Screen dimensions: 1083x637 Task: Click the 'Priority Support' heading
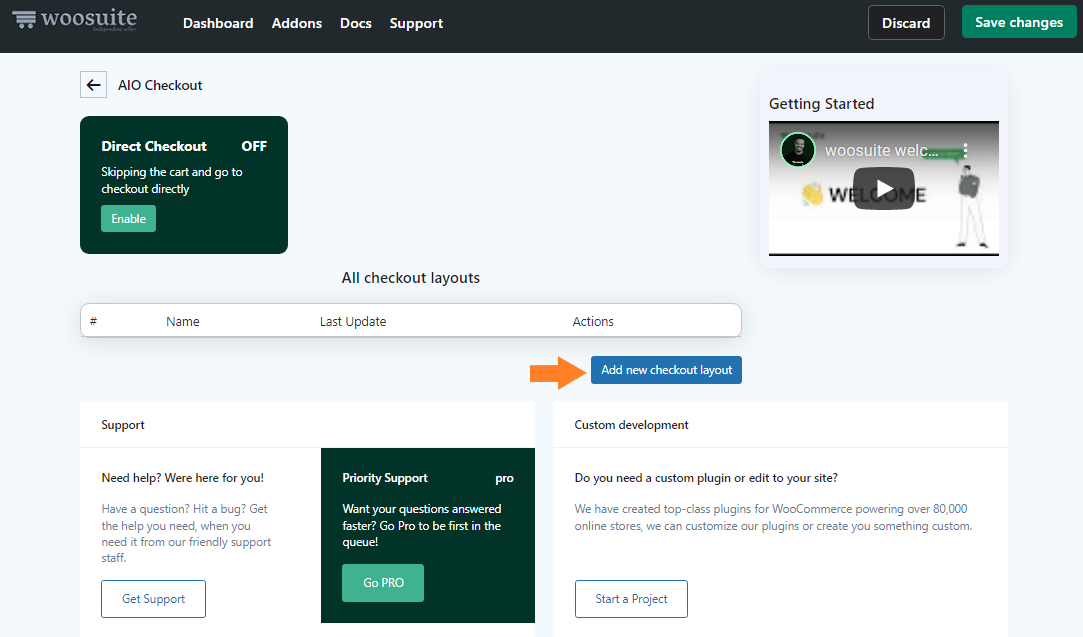(x=385, y=478)
